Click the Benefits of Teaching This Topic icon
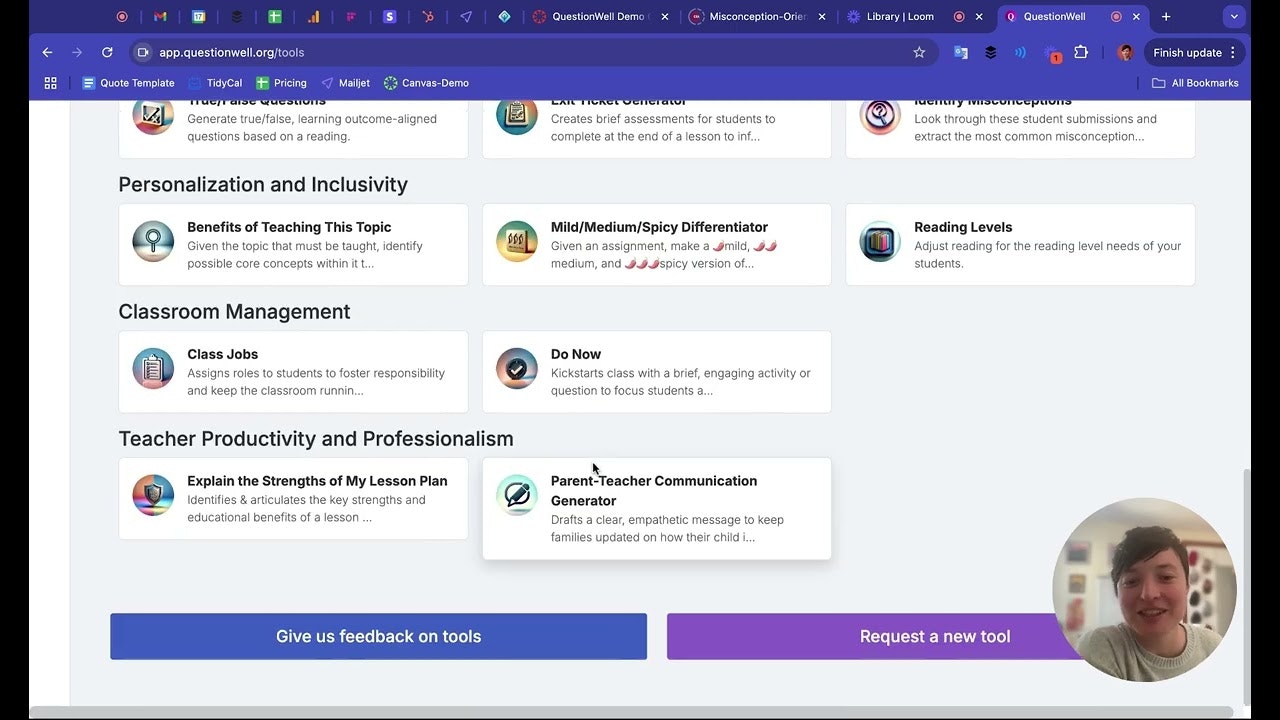This screenshot has width=1280, height=720. pos(153,242)
